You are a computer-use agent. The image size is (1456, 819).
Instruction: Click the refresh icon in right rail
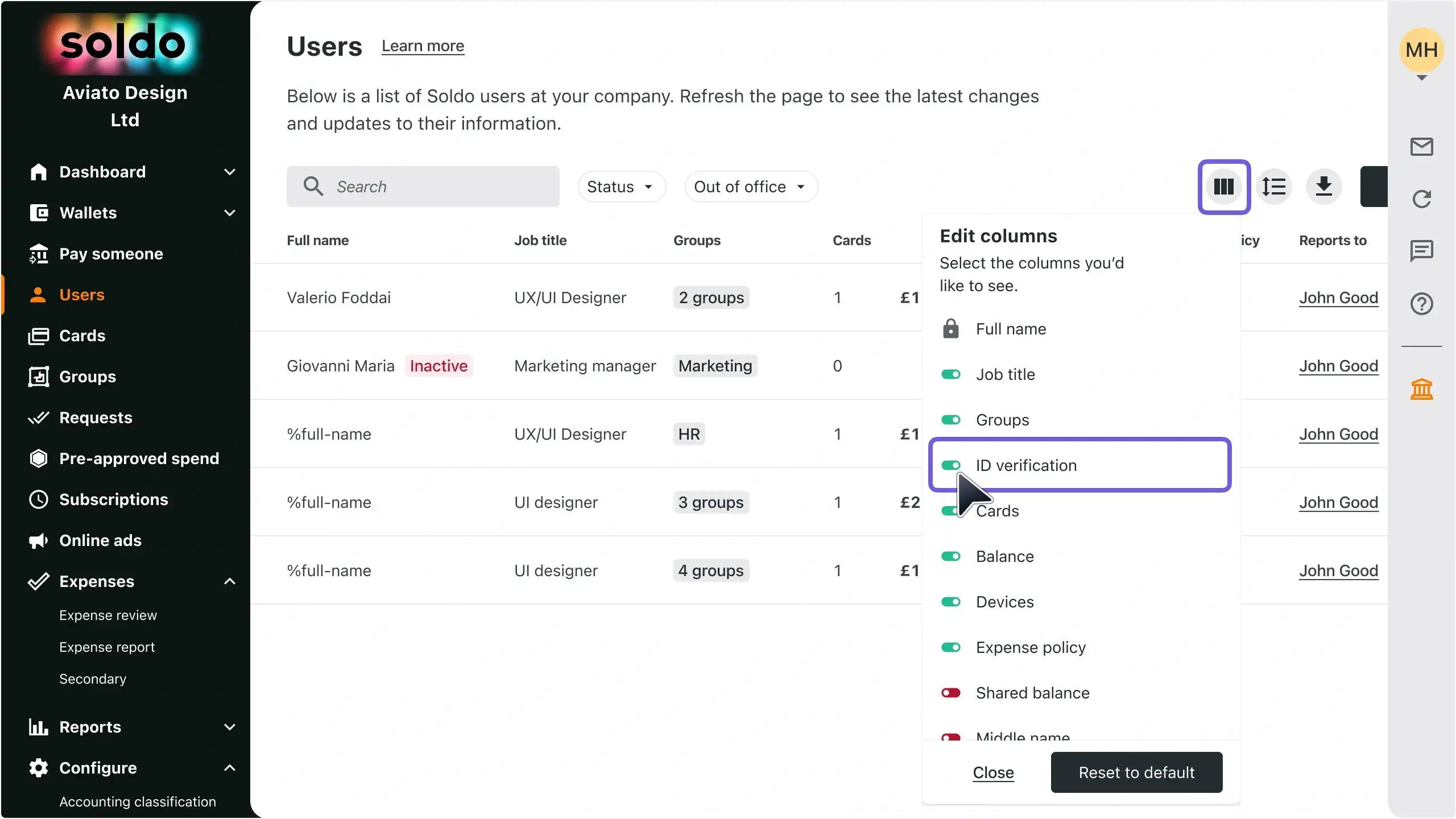[1421, 198]
